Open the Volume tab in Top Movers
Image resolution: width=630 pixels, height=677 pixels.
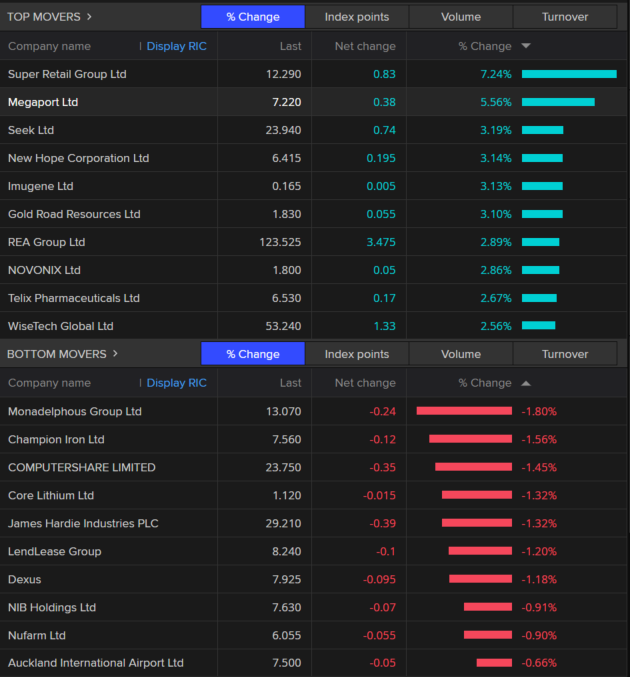[461, 17]
